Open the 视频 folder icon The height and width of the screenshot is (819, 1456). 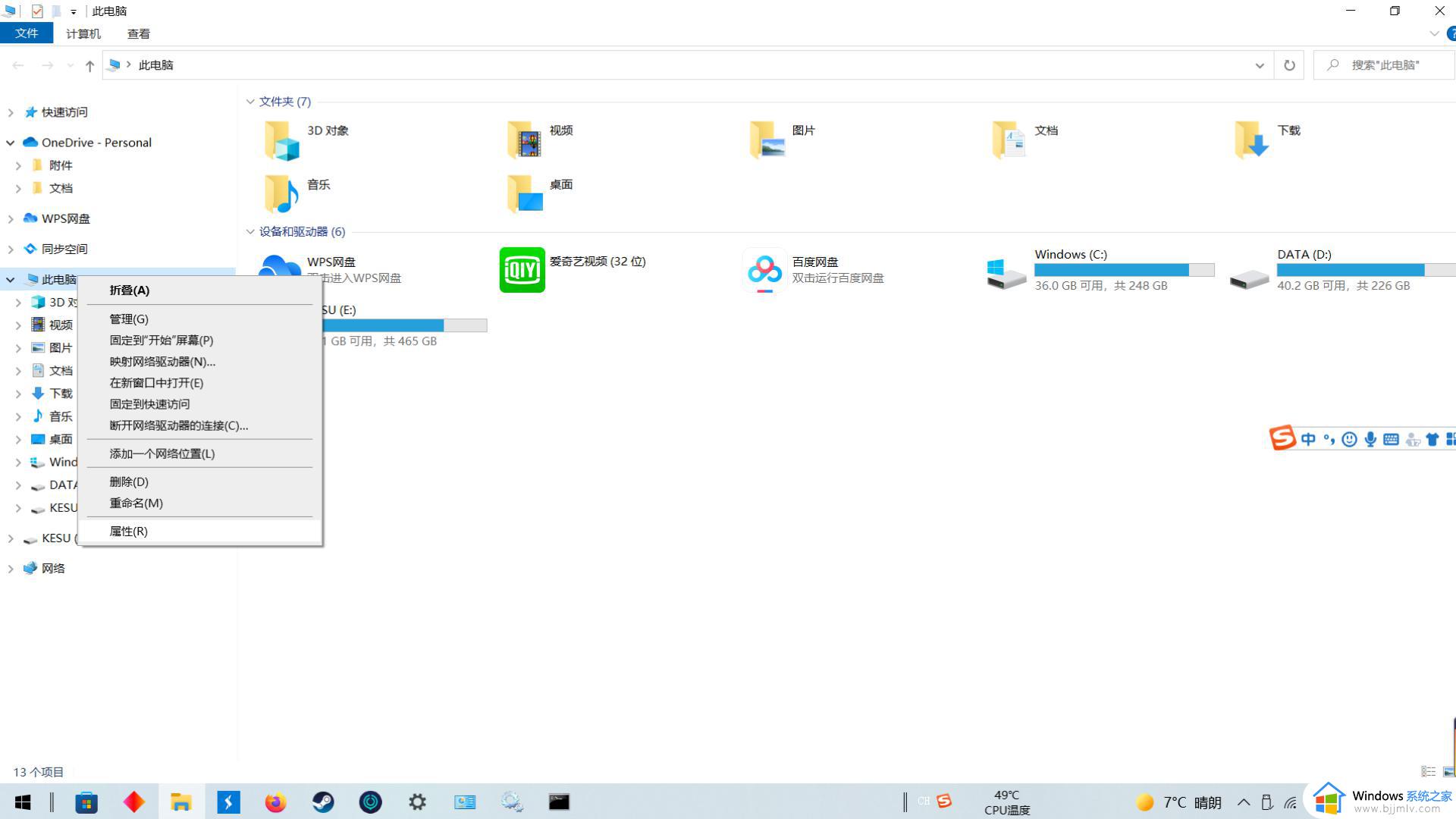click(x=524, y=140)
